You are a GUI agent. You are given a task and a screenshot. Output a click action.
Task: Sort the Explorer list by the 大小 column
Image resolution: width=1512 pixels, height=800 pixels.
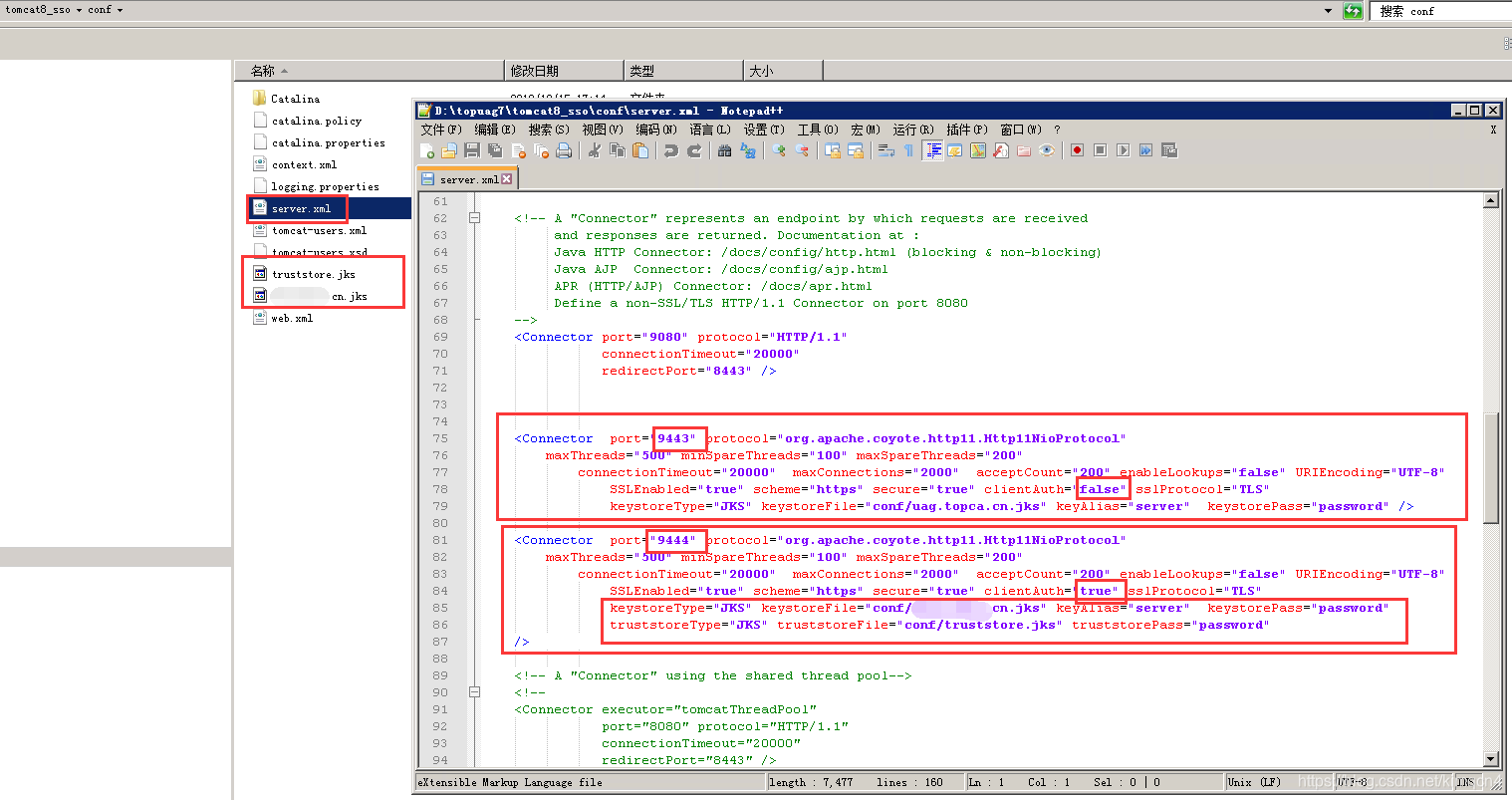pos(783,71)
